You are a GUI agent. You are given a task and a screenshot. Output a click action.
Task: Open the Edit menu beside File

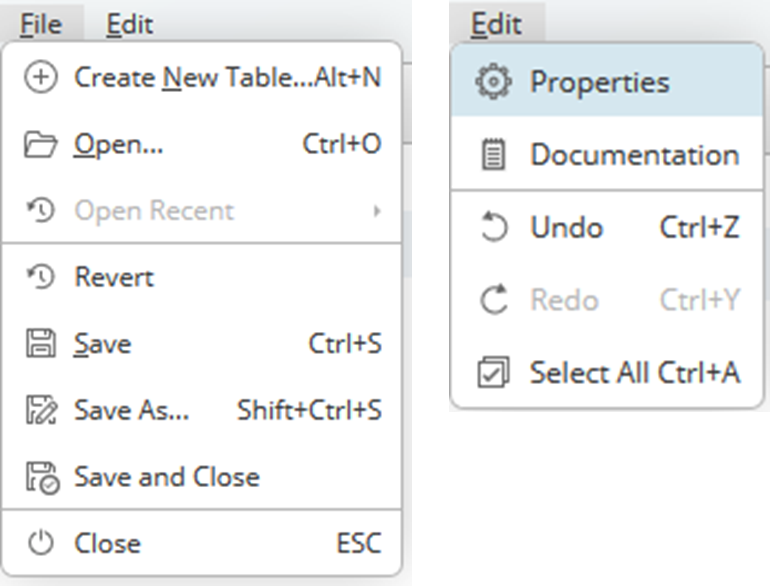tap(130, 24)
